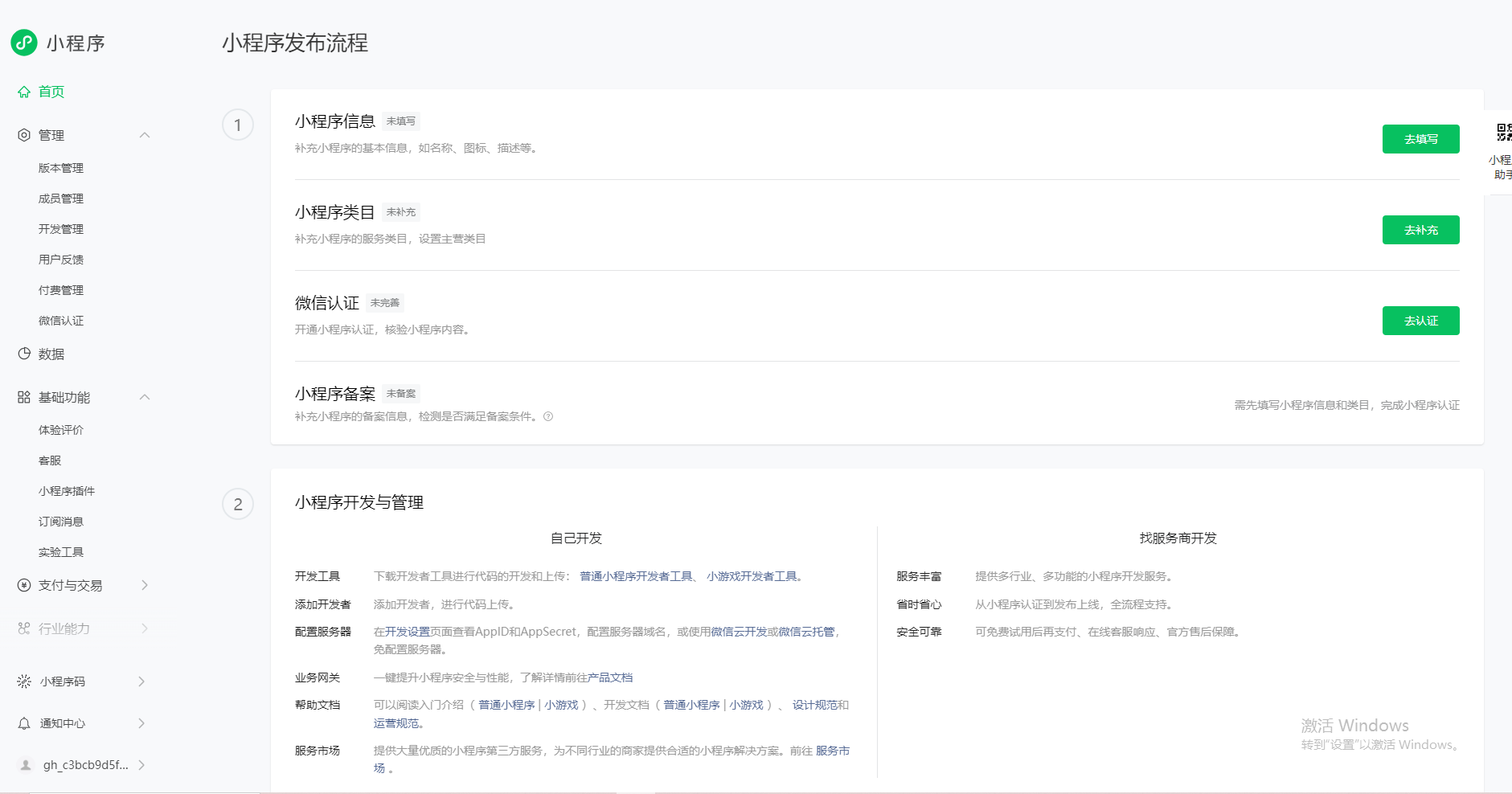Select 付费管理 in the sidebar
This screenshot has width=1512, height=794.
tap(61, 290)
